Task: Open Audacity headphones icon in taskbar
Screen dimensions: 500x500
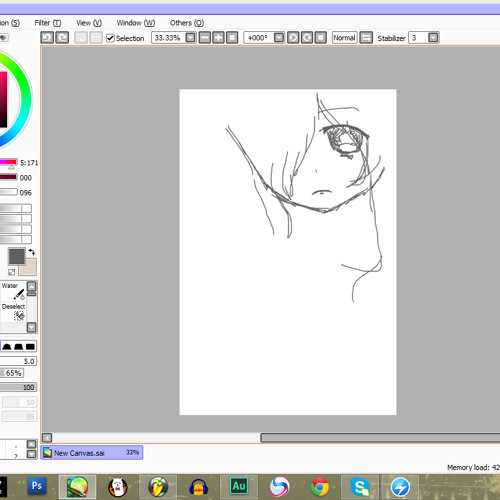Action: coord(198,487)
